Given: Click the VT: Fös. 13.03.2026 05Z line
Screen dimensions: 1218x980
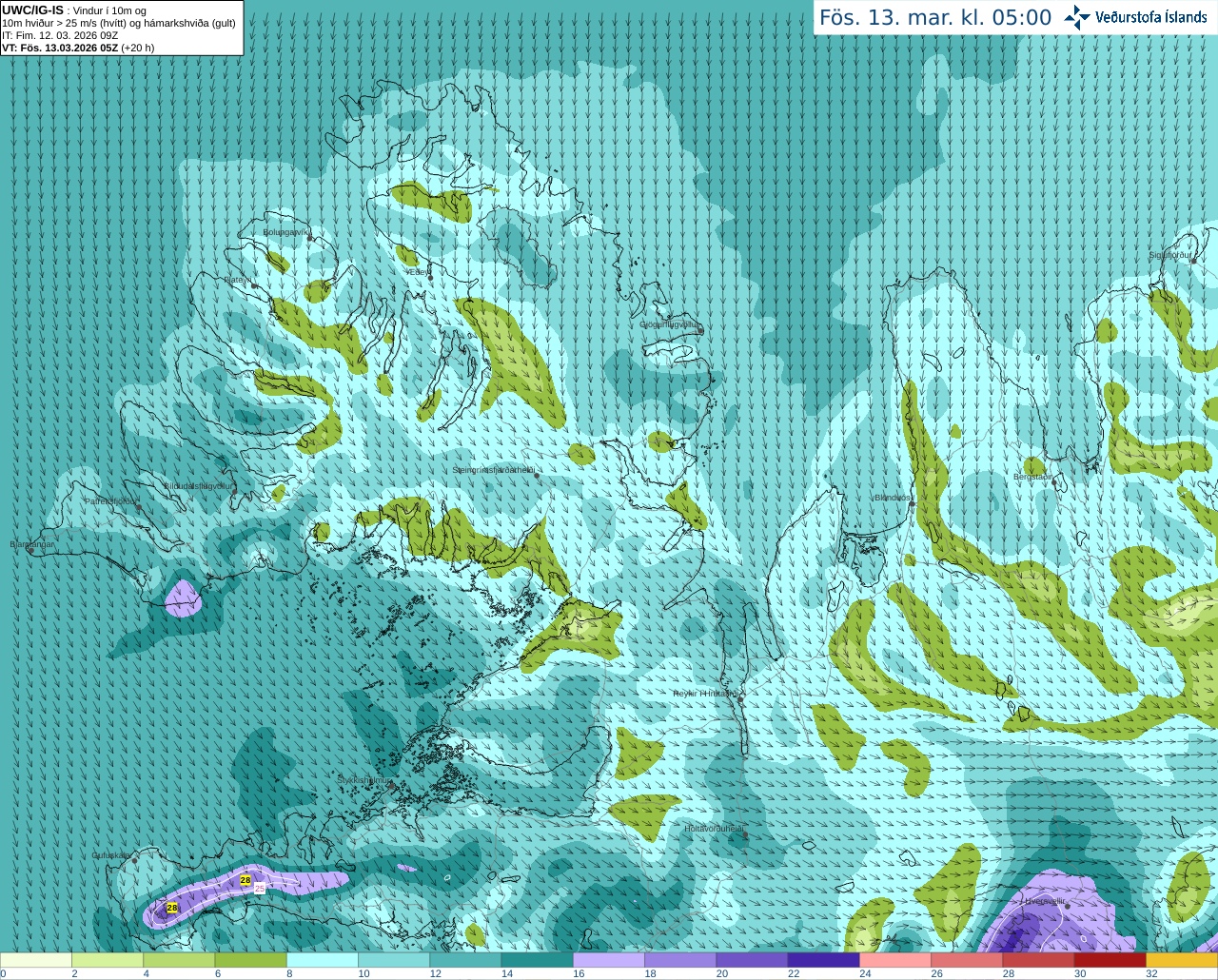Looking at the screenshot, I should 78,48.
